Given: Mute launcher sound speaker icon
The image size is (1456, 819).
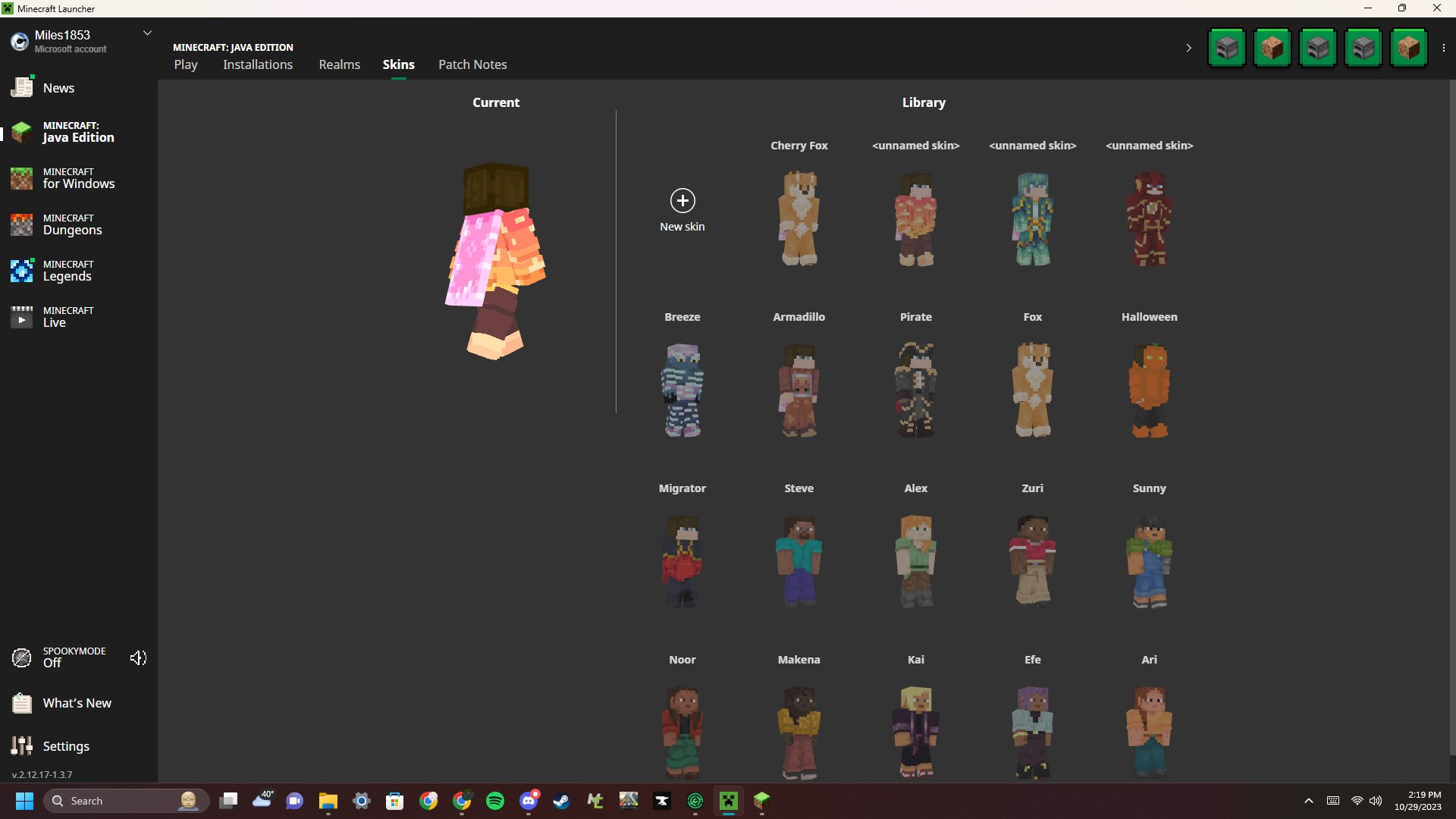Looking at the screenshot, I should [138, 657].
